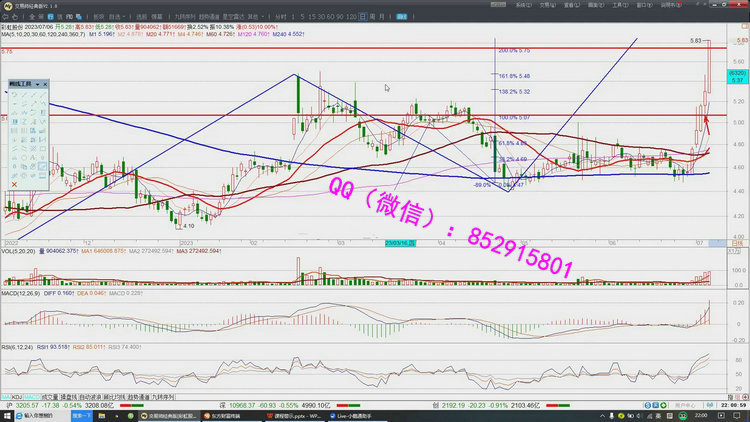Screen dimensions: 750x422
Task: Click the red X delete tool in drawing panel
Action: pos(14,184)
